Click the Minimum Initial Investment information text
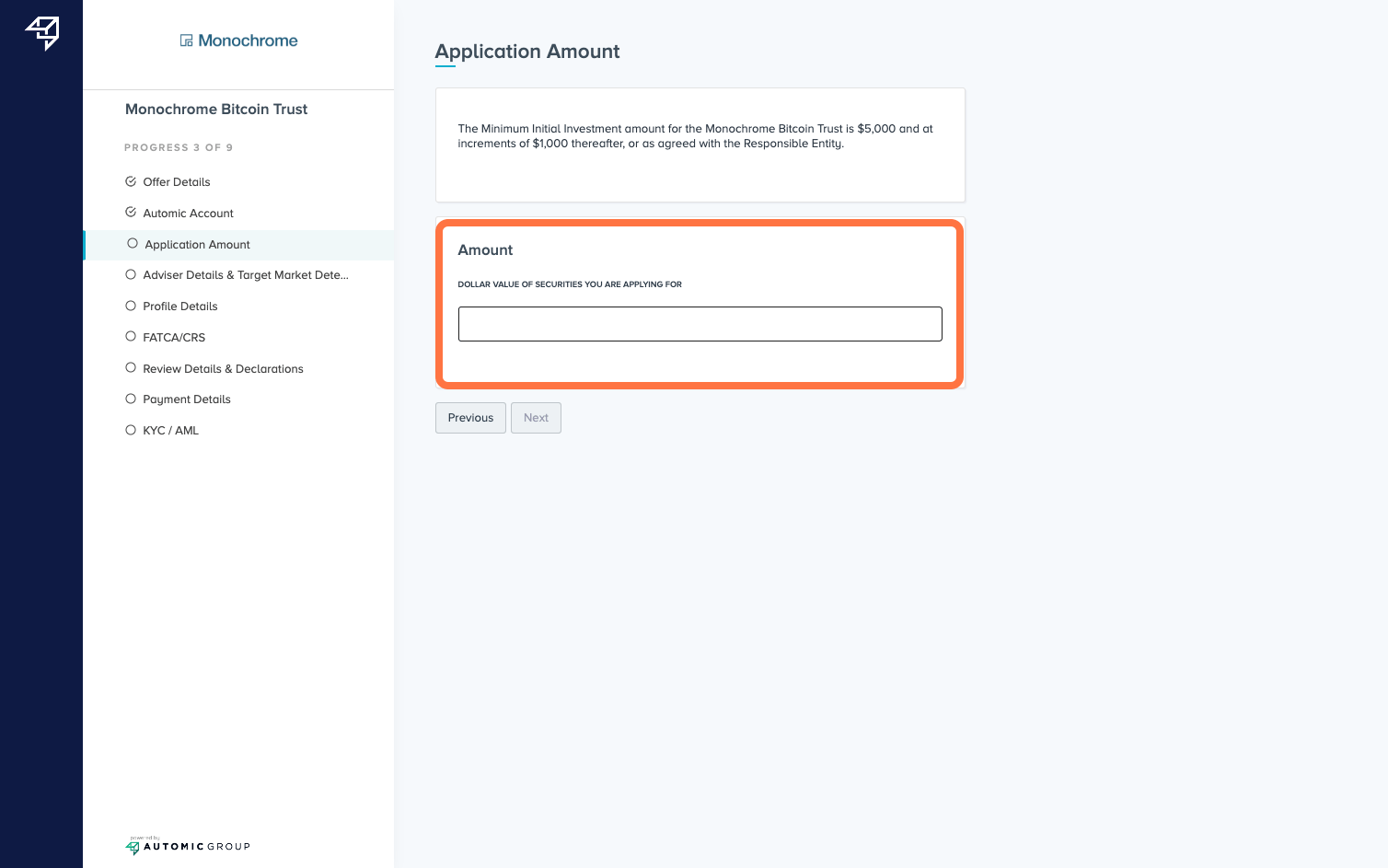This screenshot has height=868, width=1388. coord(696,136)
